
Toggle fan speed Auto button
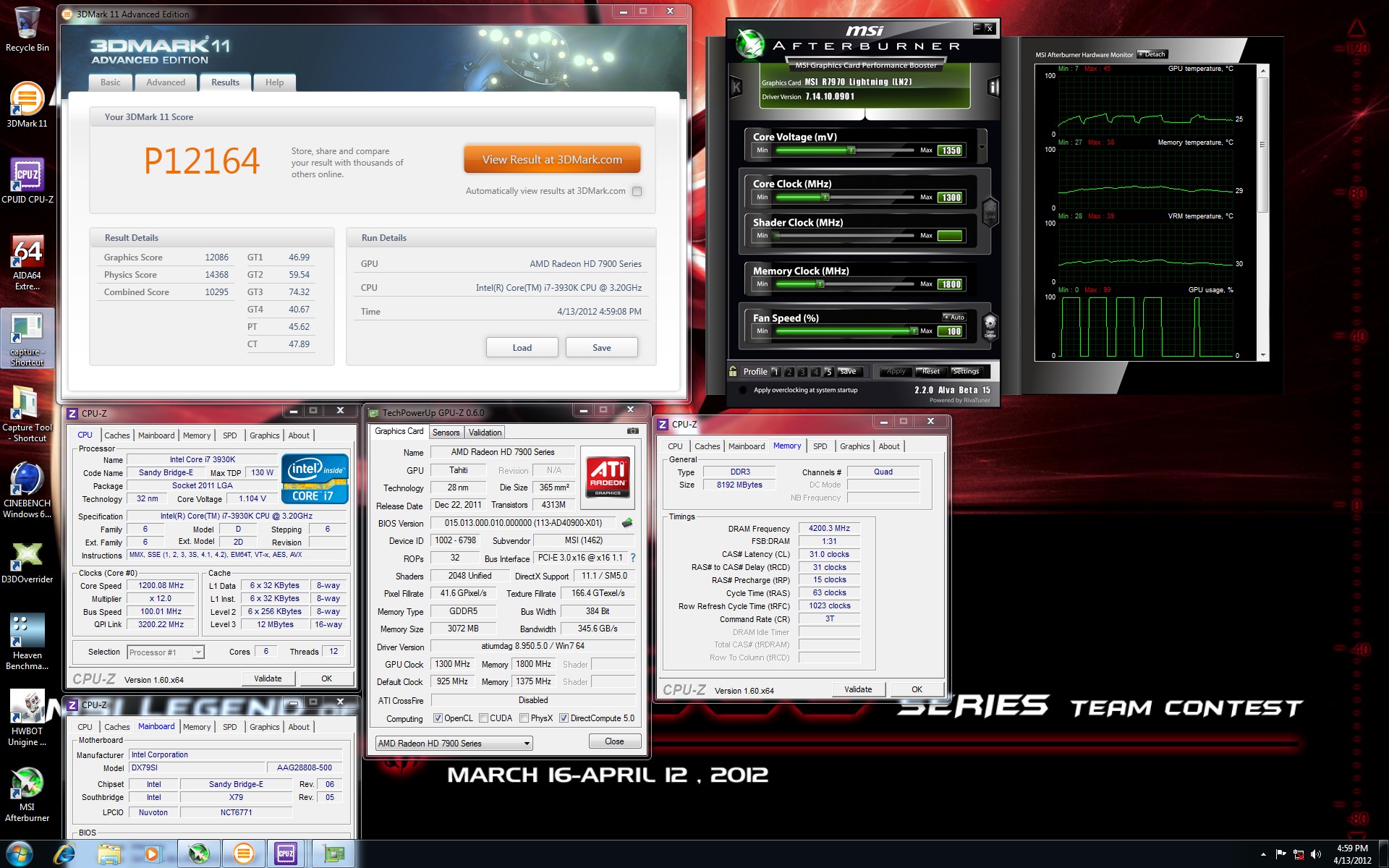coord(953,317)
